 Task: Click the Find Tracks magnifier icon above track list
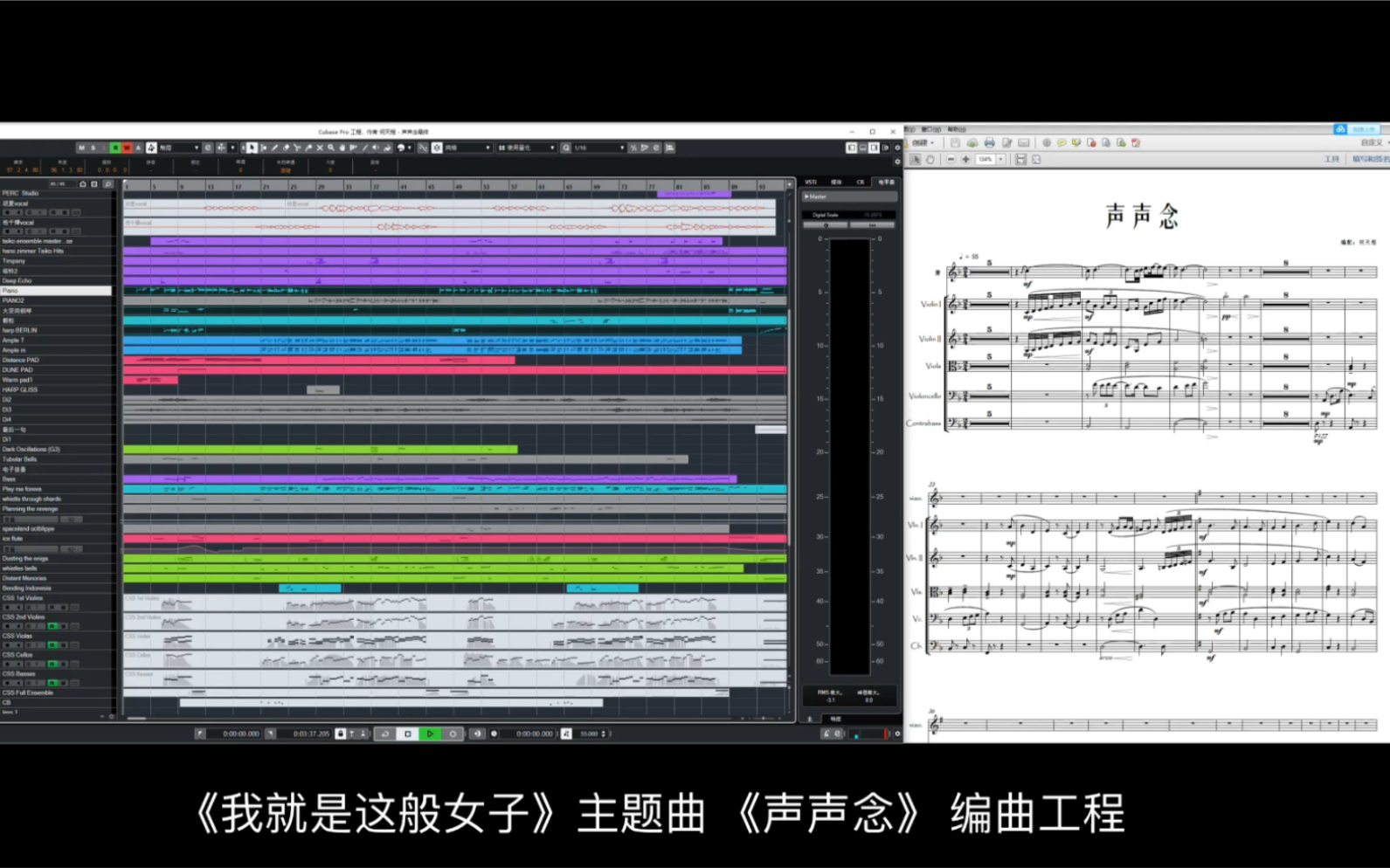pos(107,184)
